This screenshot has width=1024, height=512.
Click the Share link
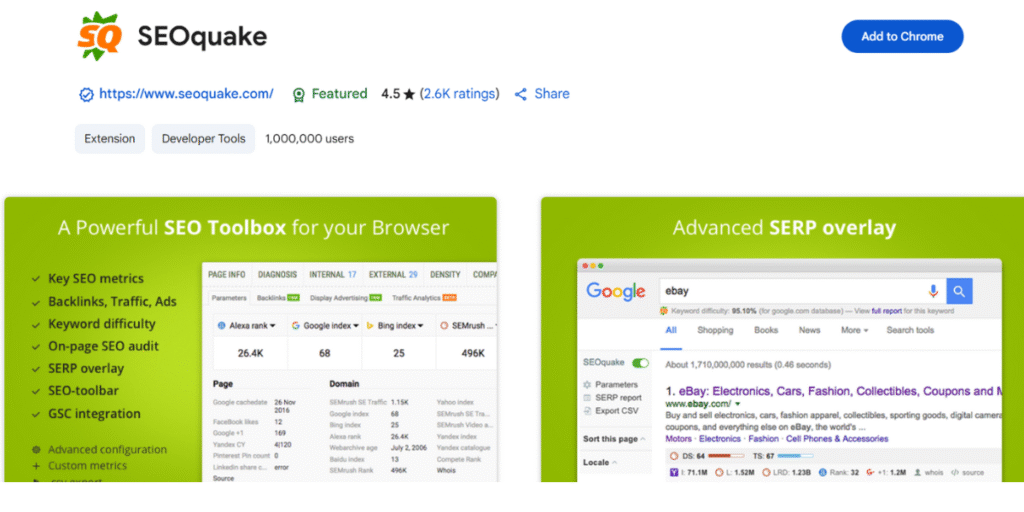pyautogui.click(x=552, y=93)
